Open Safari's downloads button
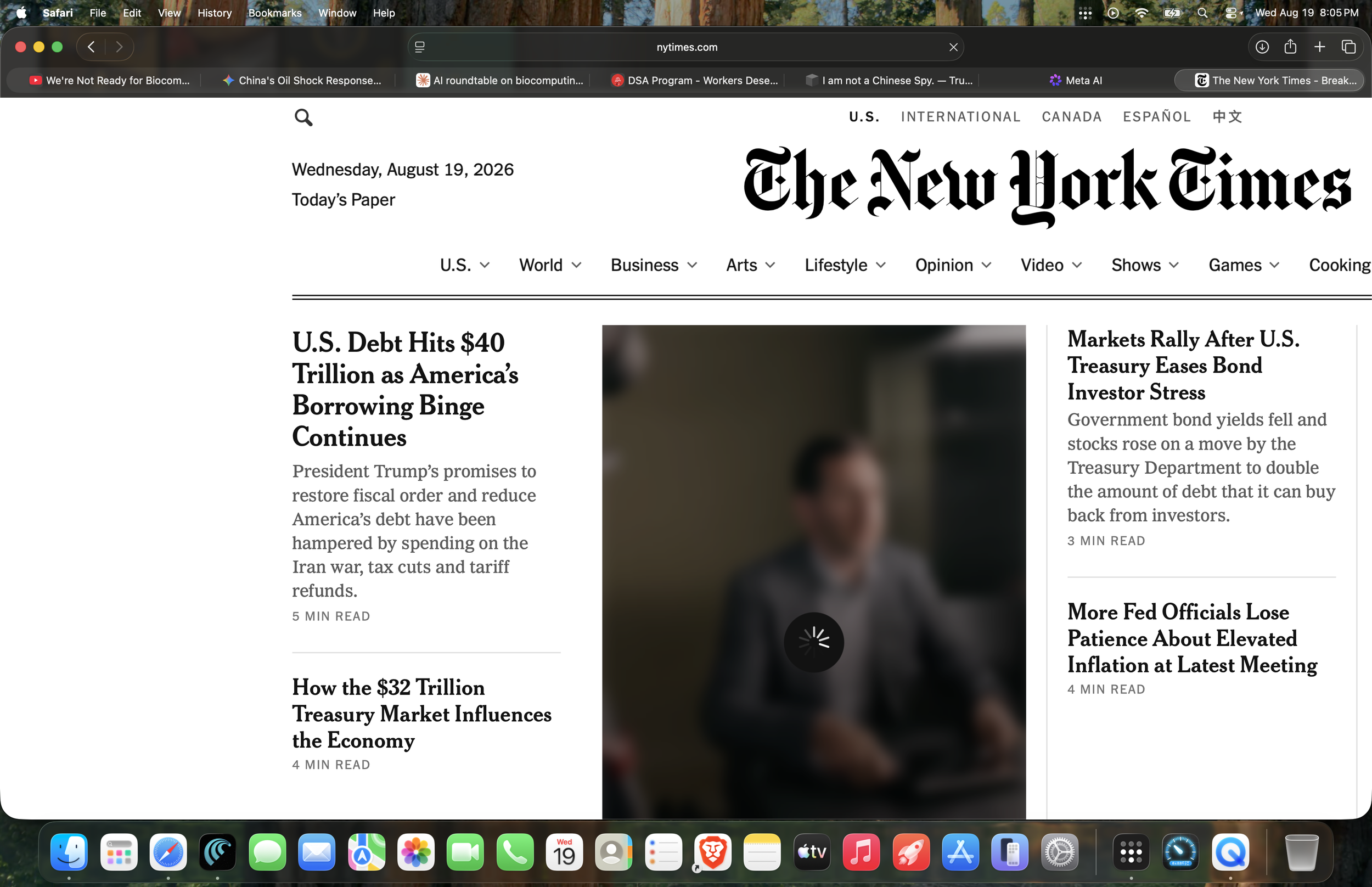Viewport: 1372px width, 887px height. click(x=1262, y=47)
